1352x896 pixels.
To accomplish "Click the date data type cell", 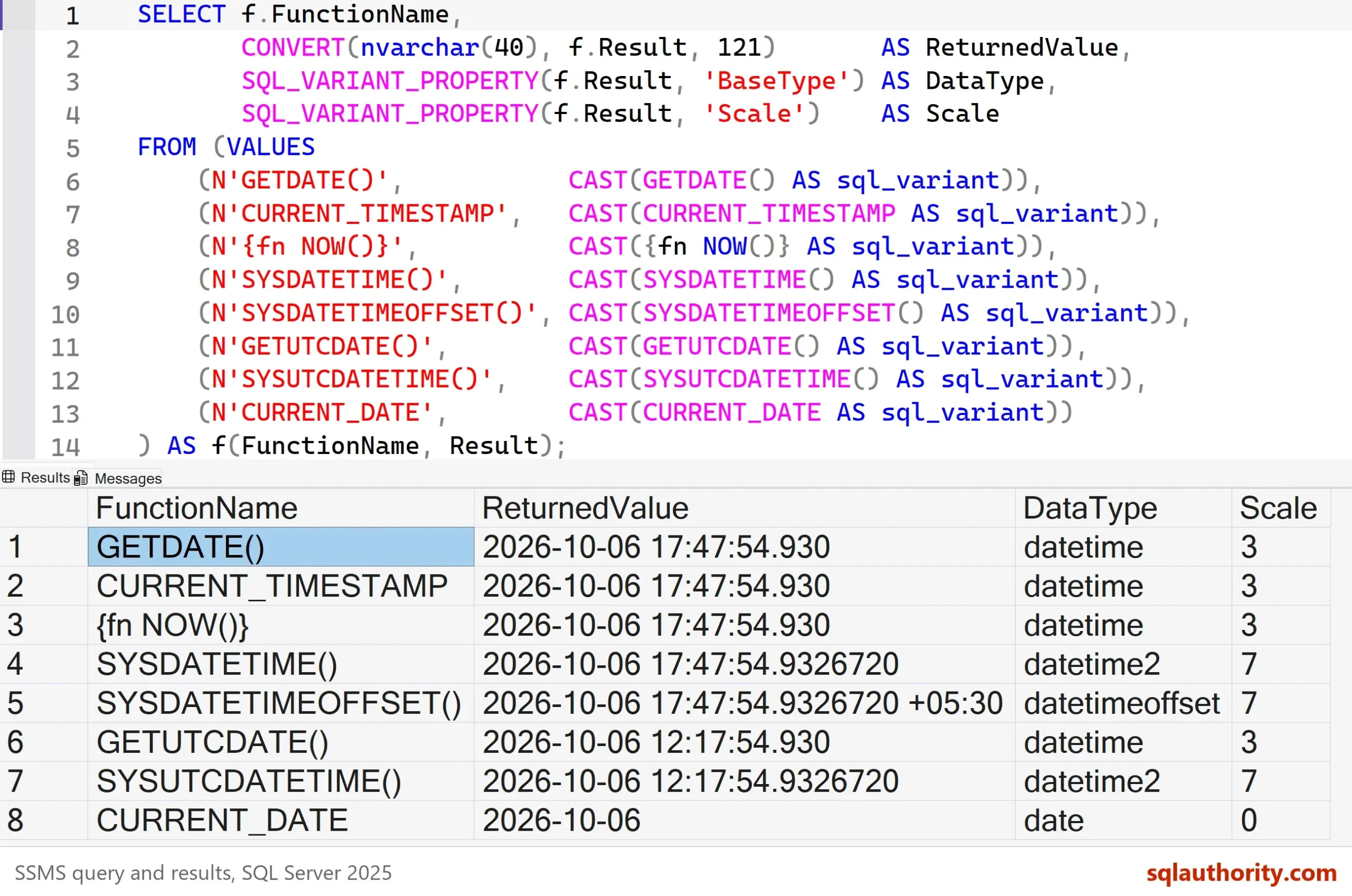I will pyautogui.click(x=1123, y=820).
